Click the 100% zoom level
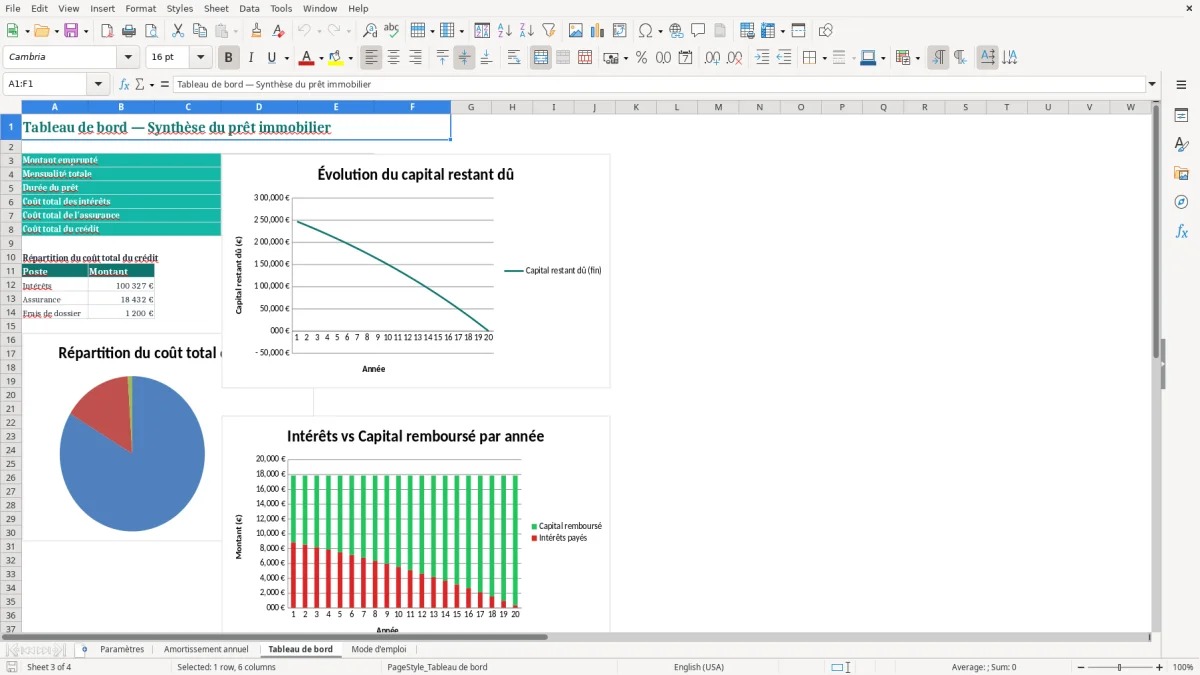Viewport: 1200px width, 675px height. 1182,667
